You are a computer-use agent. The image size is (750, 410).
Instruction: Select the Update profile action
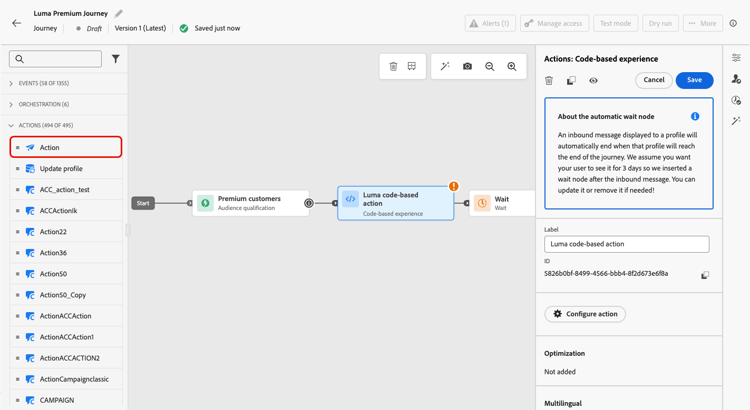[x=66, y=168]
